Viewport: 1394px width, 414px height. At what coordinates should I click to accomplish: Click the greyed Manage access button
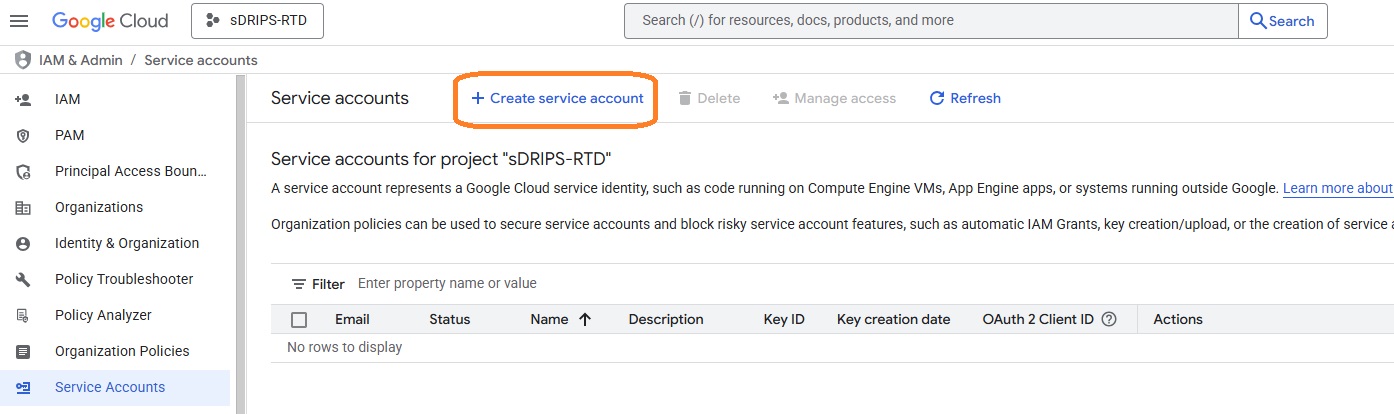834,98
